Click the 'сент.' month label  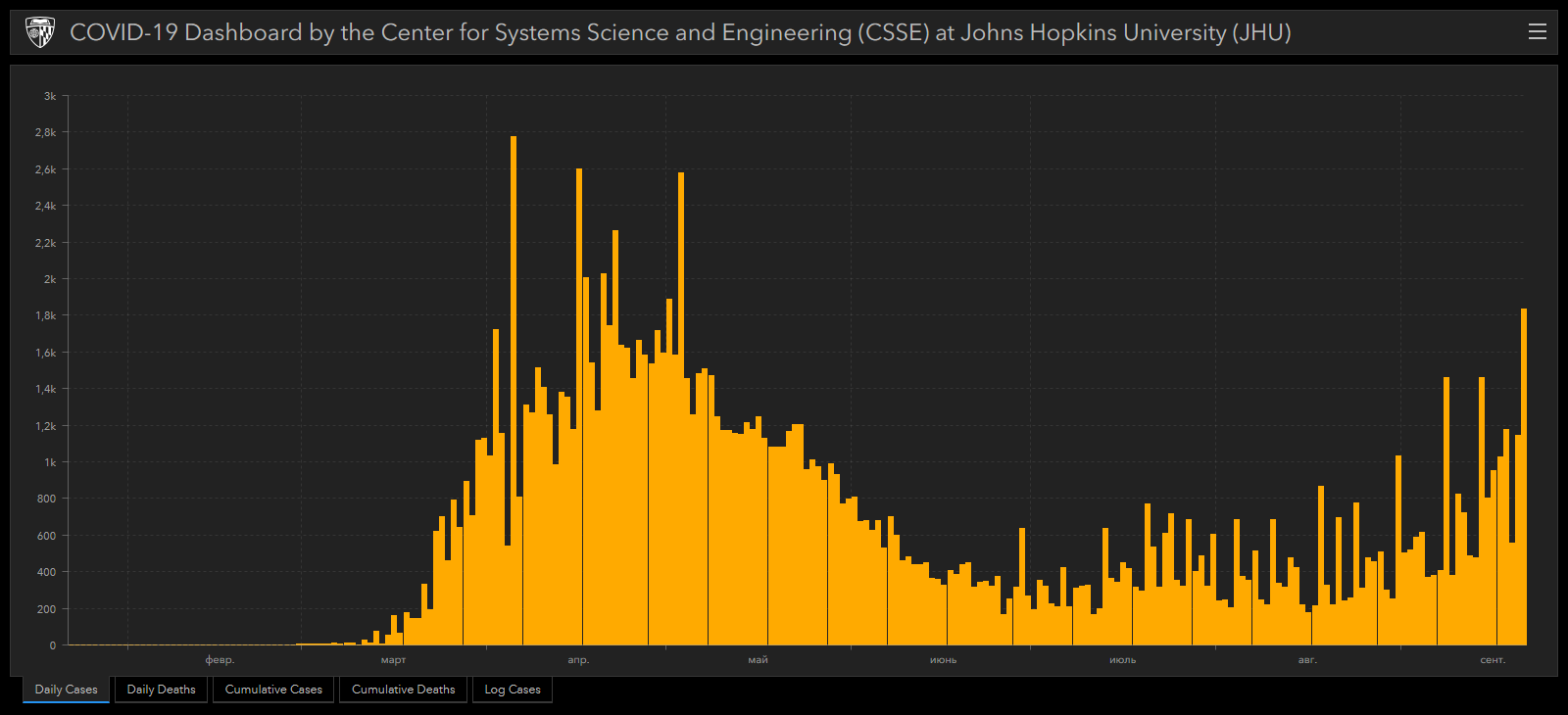click(x=1492, y=660)
